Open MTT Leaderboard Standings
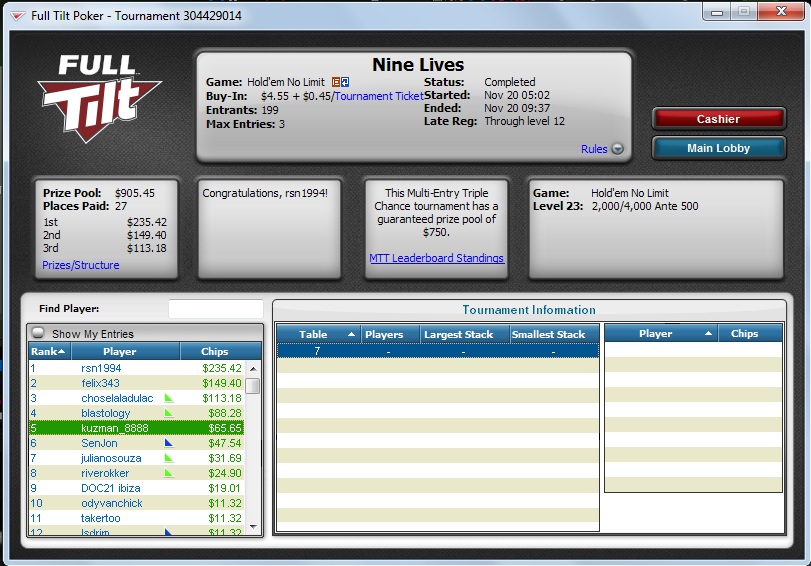811x566 pixels. coord(437,258)
